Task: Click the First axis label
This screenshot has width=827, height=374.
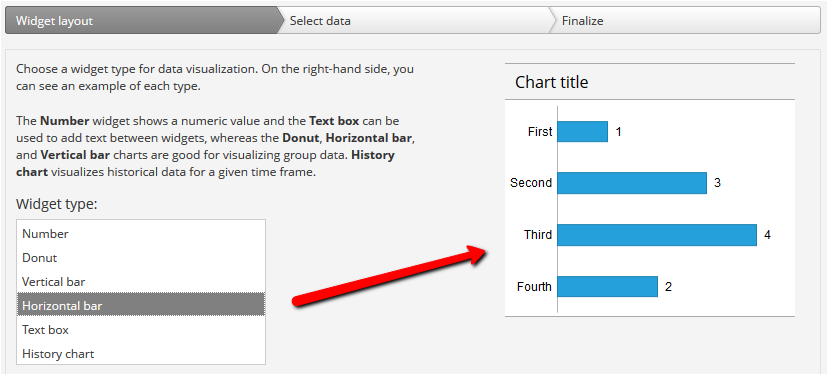Action: (x=540, y=131)
